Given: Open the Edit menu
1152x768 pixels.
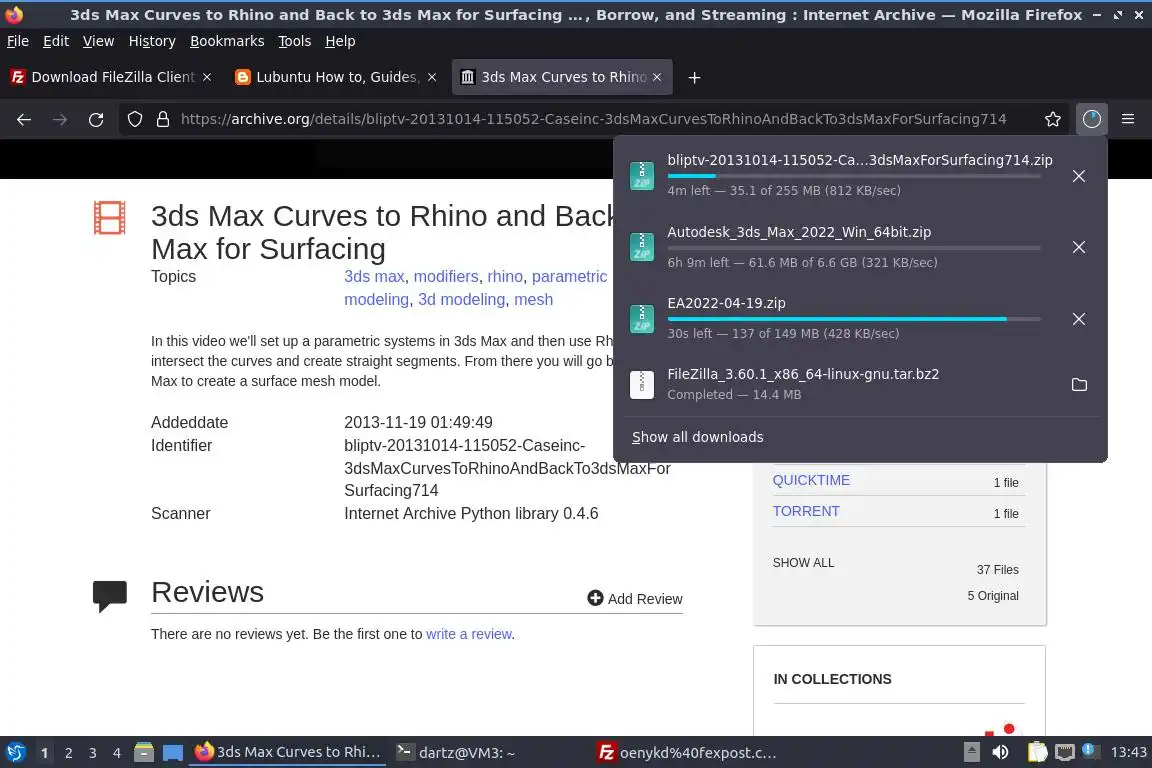Looking at the screenshot, I should pos(56,41).
